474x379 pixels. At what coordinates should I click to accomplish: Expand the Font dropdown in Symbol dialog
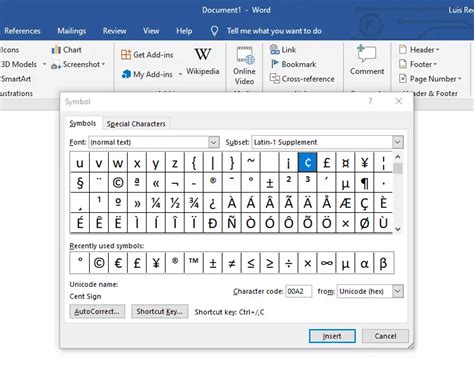(214, 142)
